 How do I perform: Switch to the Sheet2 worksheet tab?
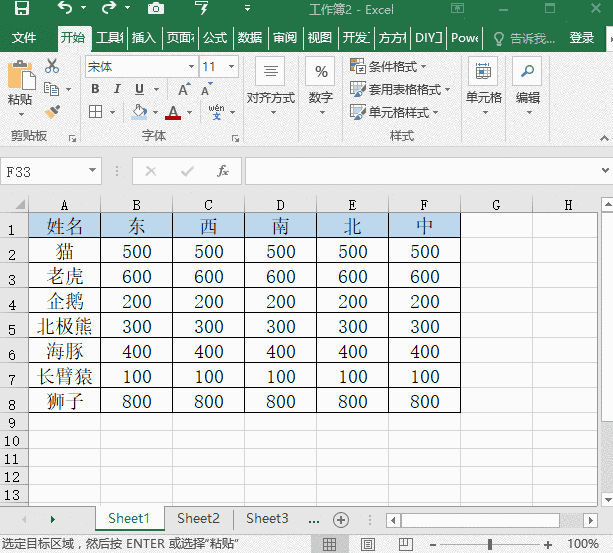[198, 518]
